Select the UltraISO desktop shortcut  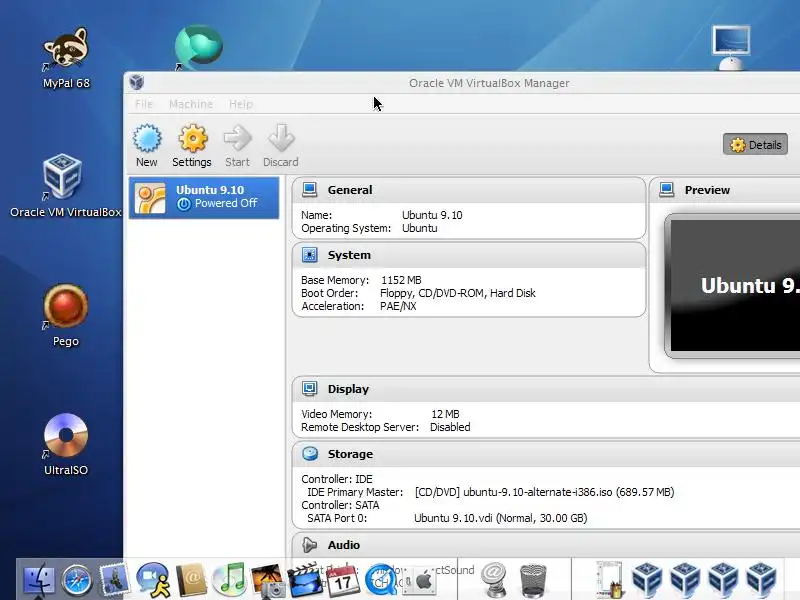66,445
